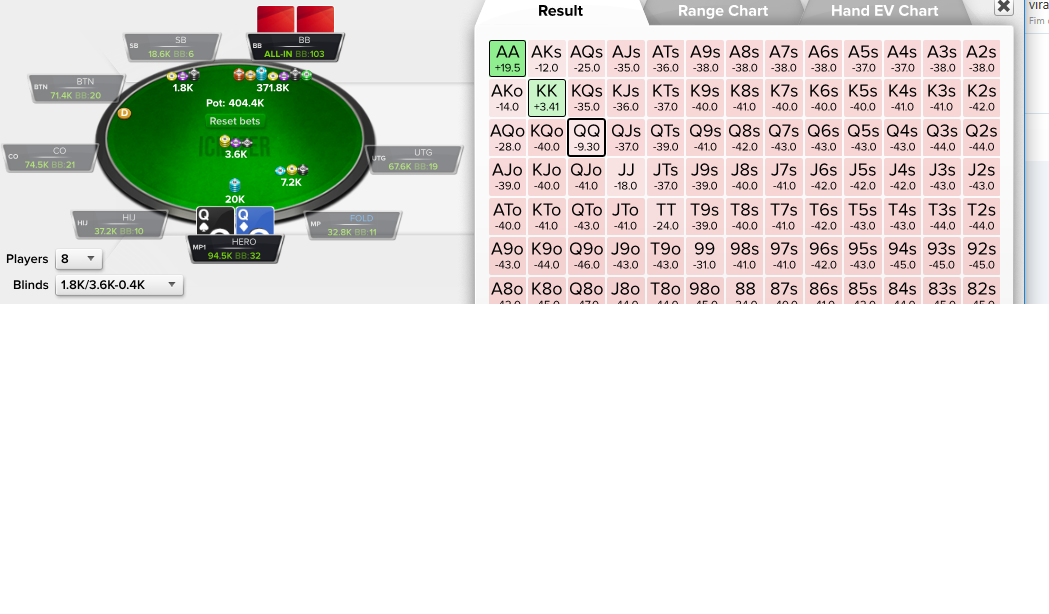Select the A5s hand cell
The height and width of the screenshot is (614, 1049).
coord(863,58)
